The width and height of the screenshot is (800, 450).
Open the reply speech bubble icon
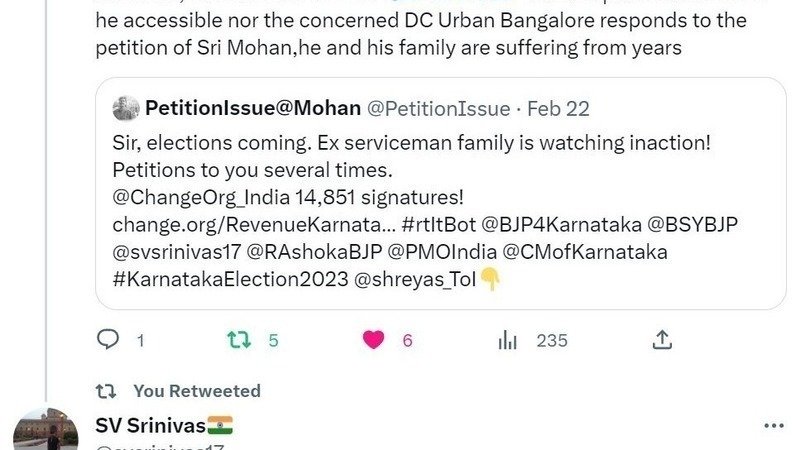coord(108,339)
